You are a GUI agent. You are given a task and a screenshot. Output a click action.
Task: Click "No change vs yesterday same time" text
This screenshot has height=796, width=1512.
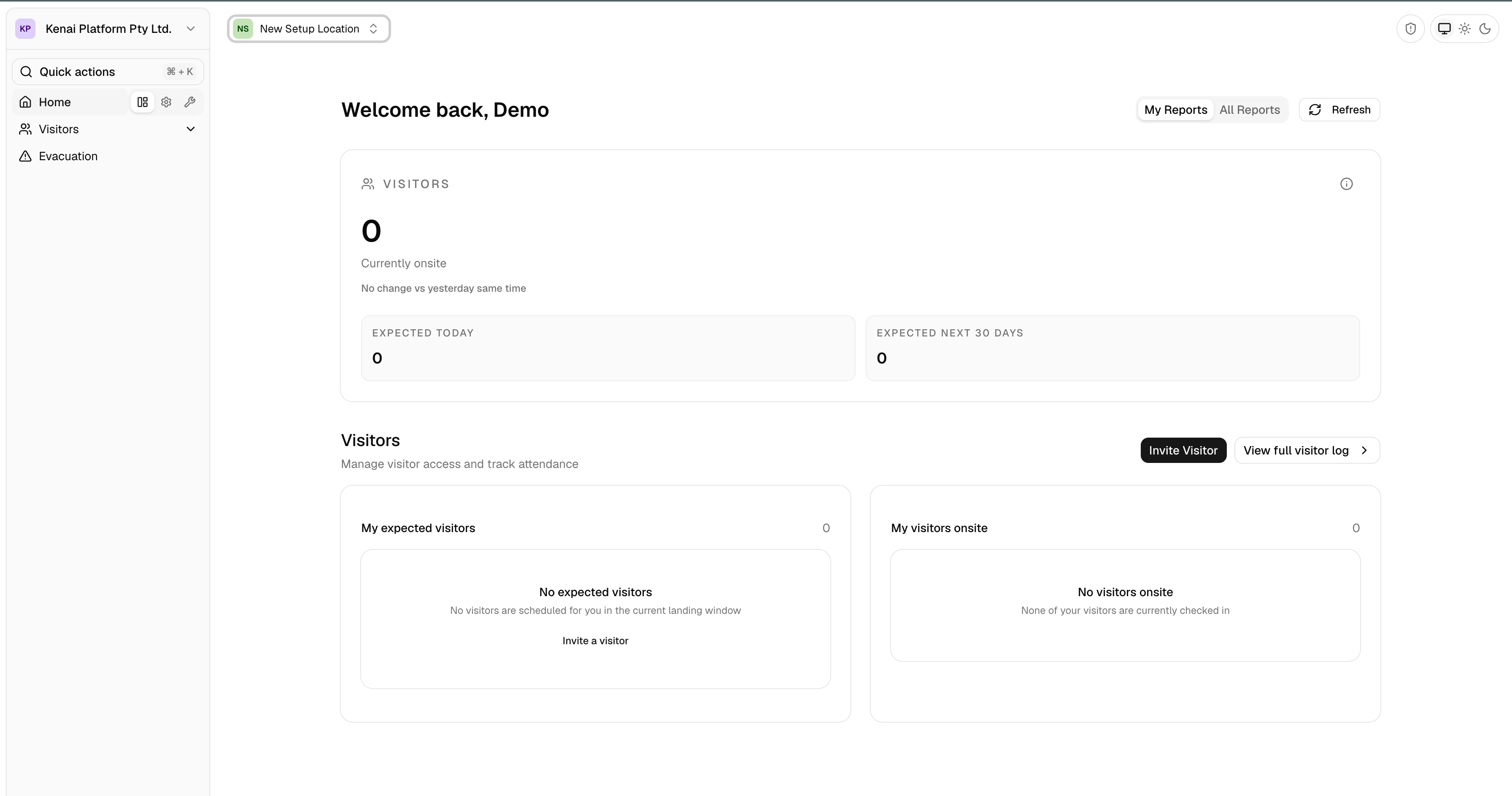click(x=444, y=289)
